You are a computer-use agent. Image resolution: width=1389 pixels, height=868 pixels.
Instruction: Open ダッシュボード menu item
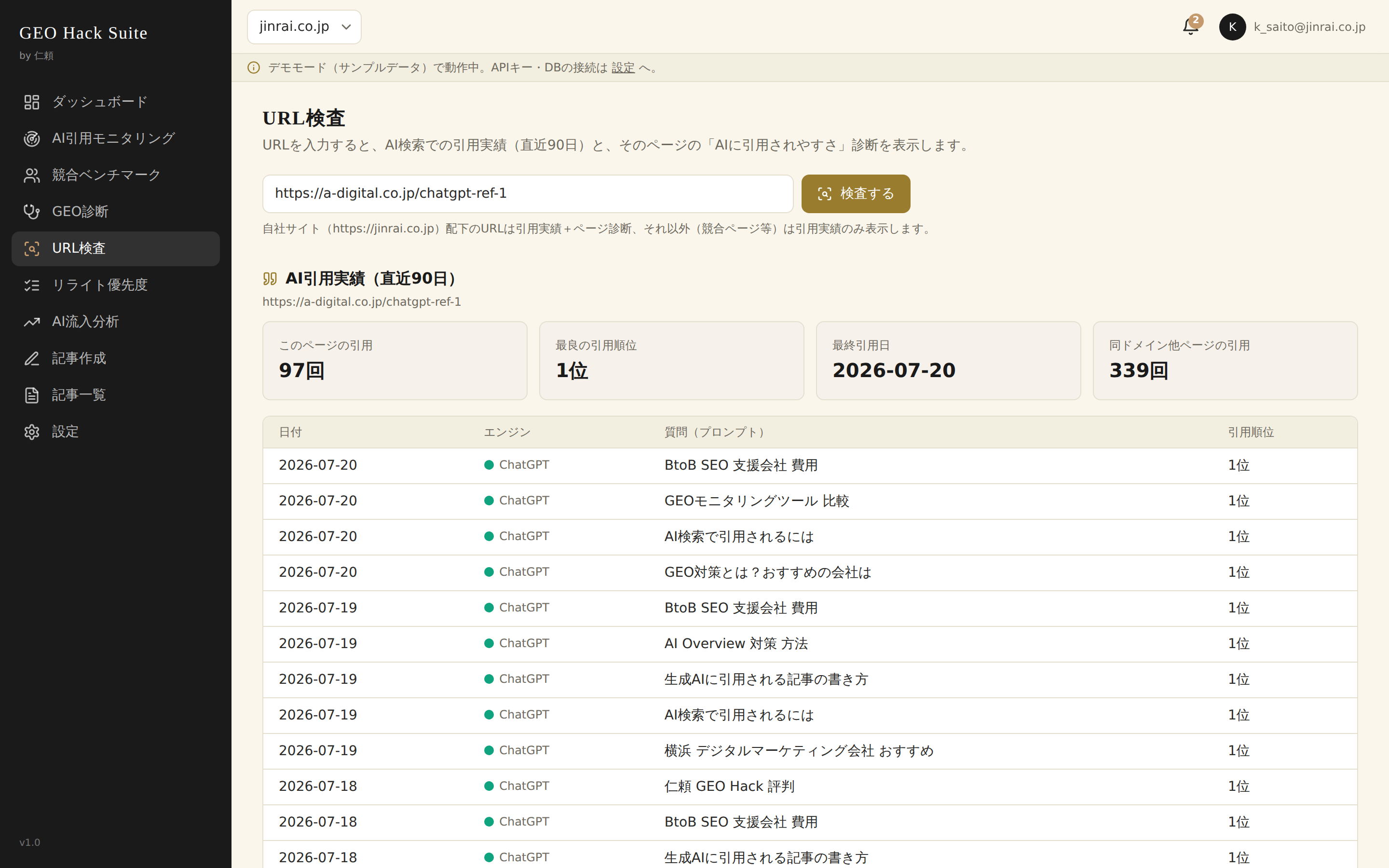(x=115, y=102)
